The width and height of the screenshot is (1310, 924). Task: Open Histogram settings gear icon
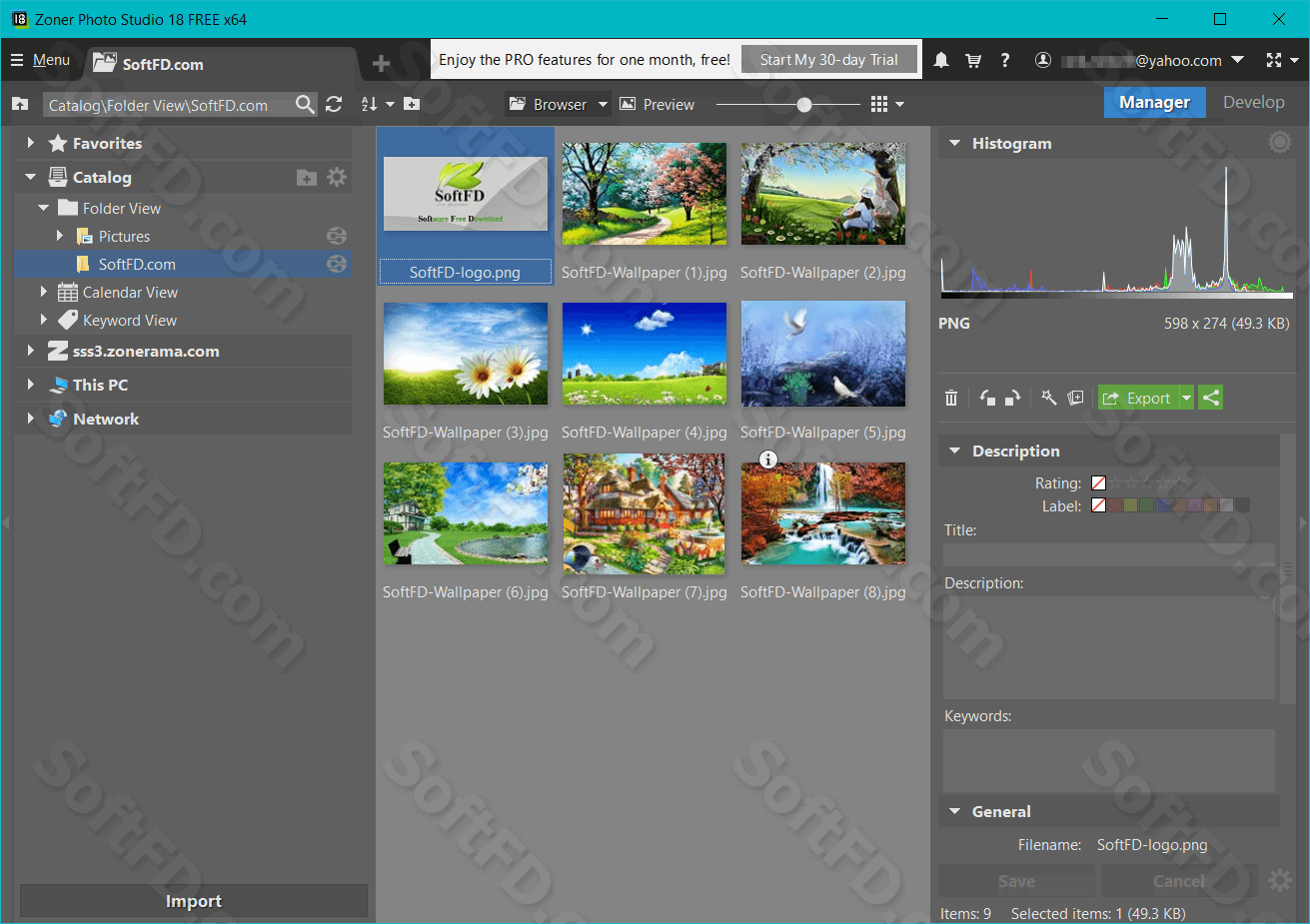(x=1279, y=143)
